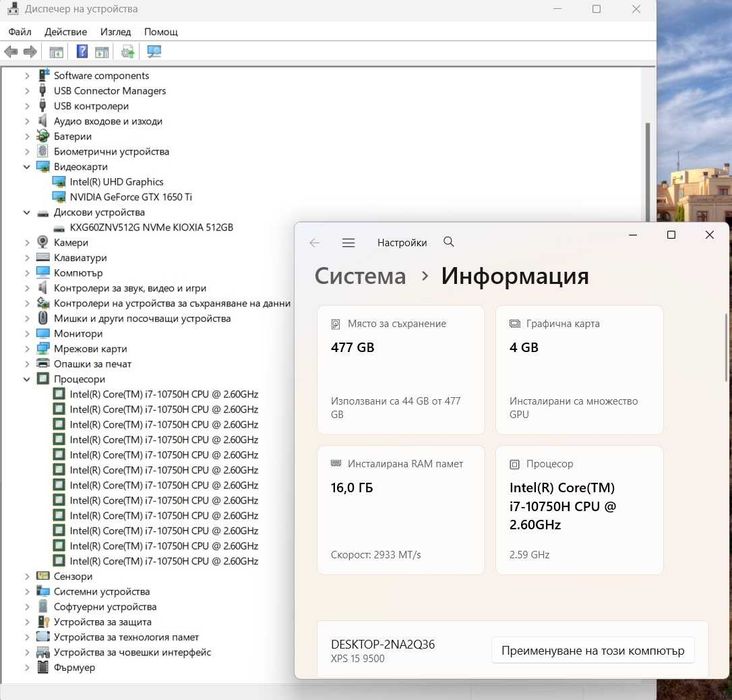Image resolution: width=732 pixels, height=700 pixels.
Task: Open the Помощ menu
Action: tap(161, 32)
